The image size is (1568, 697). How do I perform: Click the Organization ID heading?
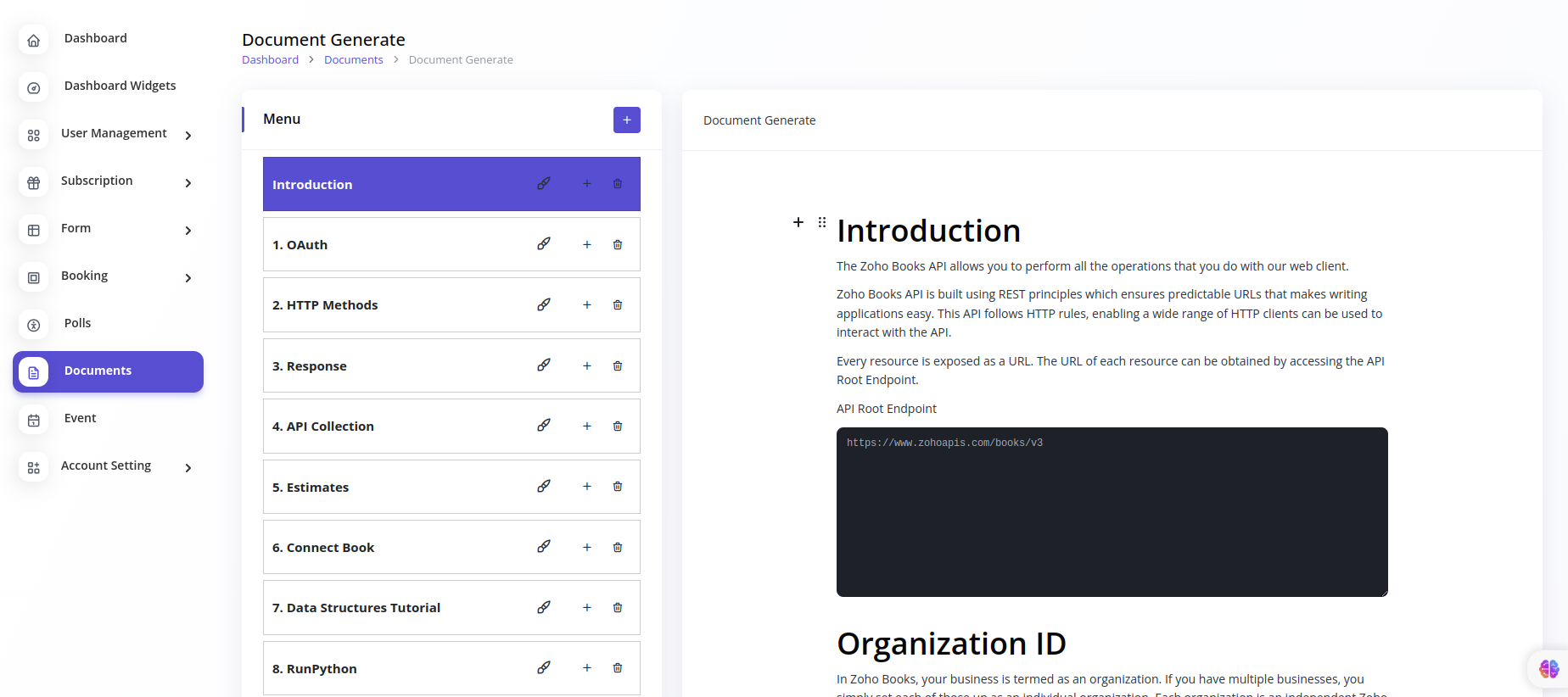pyautogui.click(x=951, y=644)
